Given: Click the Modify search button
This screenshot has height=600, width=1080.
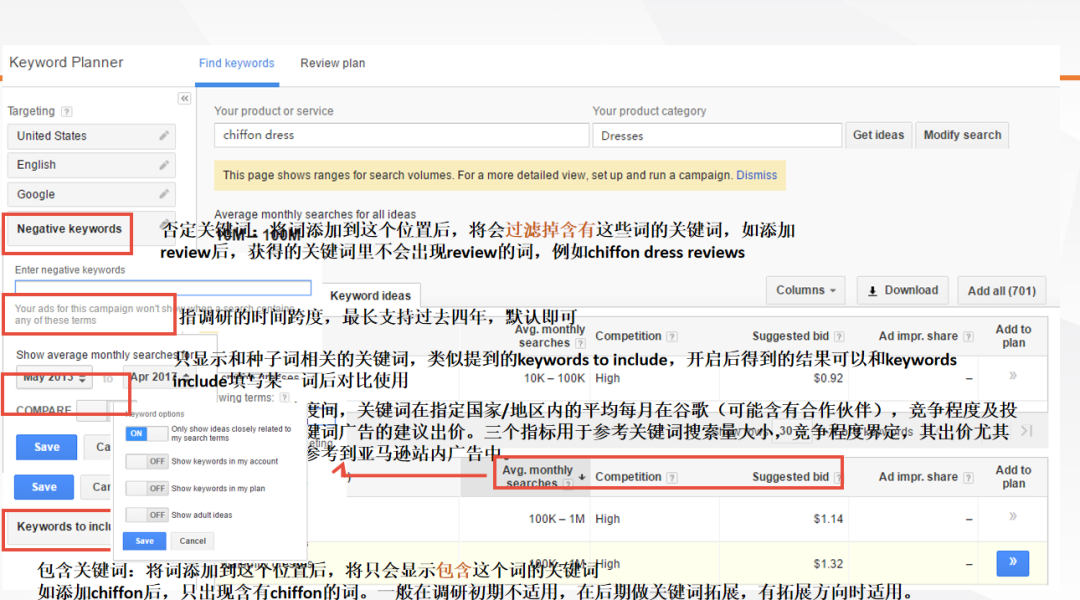Looking at the screenshot, I should point(962,135).
